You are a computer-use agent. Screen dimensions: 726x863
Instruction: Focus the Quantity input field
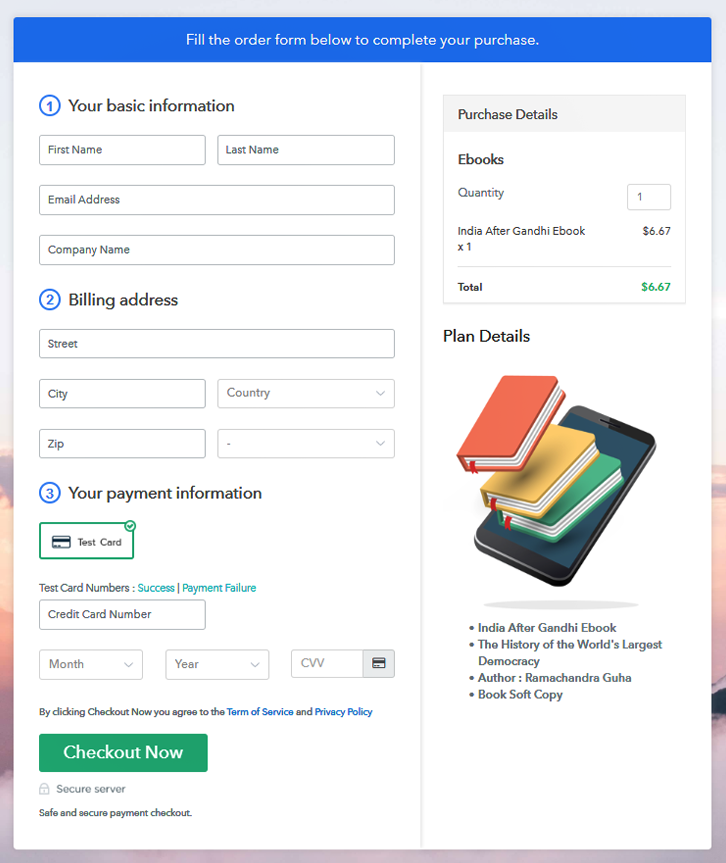coord(649,197)
